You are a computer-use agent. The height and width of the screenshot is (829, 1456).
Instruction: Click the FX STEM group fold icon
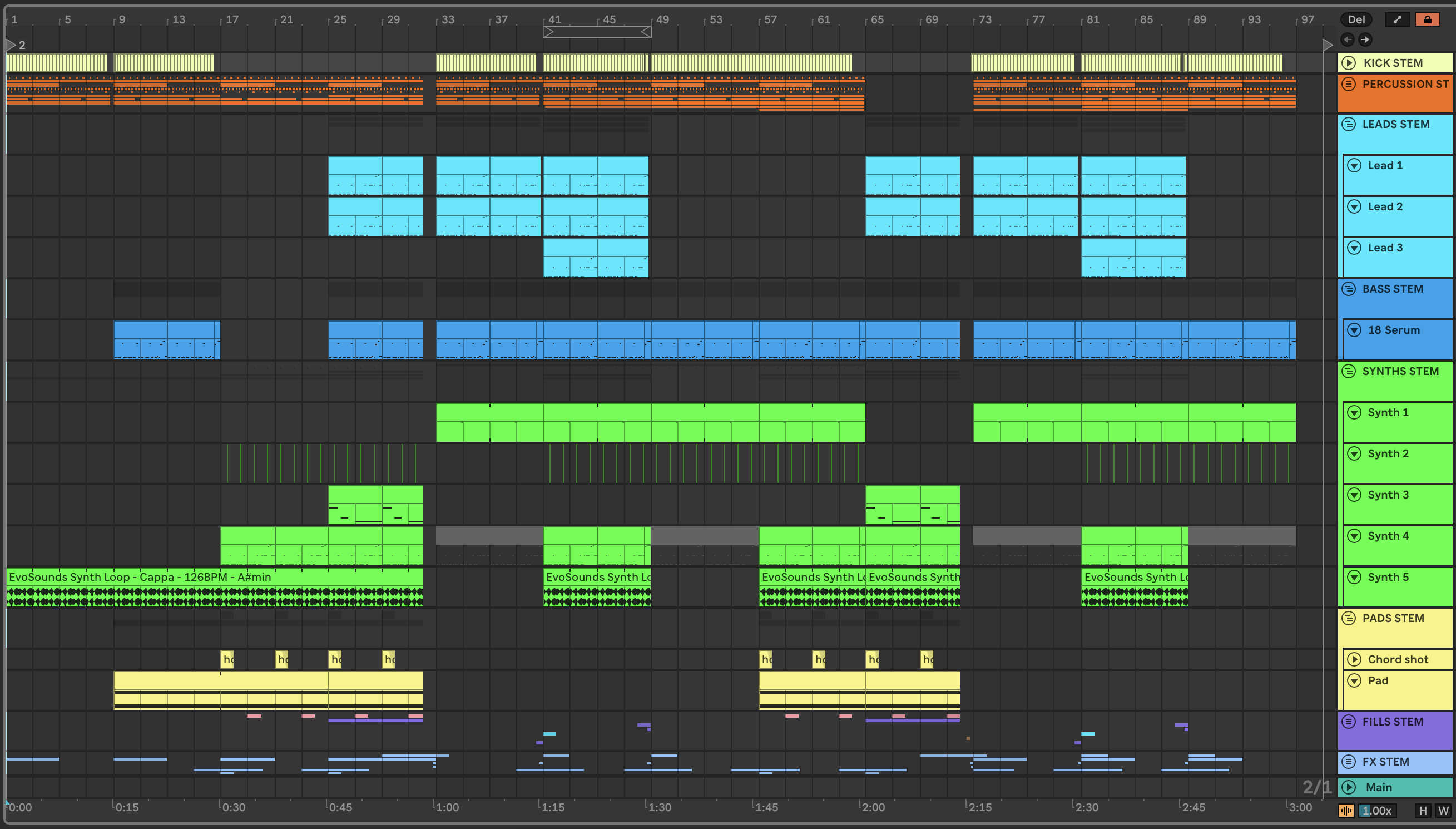1349,762
